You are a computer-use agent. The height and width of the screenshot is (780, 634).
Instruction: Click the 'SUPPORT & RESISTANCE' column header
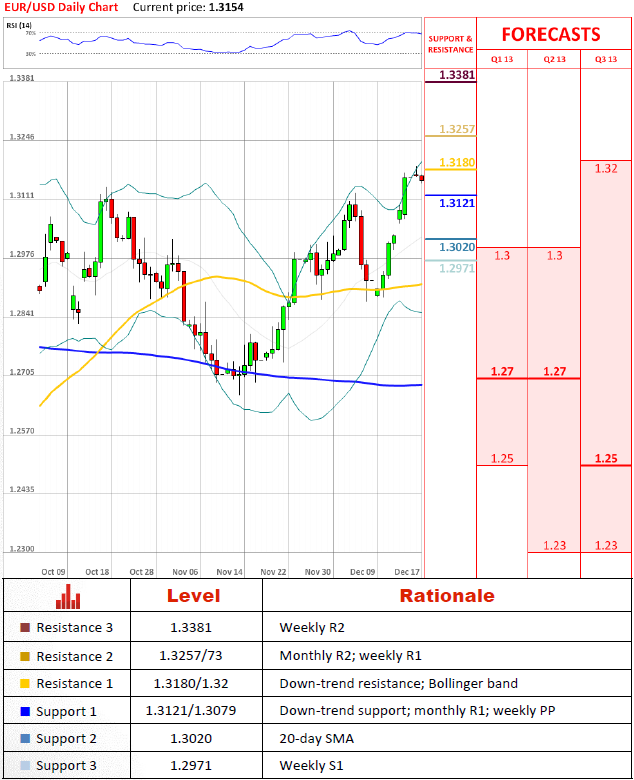pyautogui.click(x=451, y=44)
